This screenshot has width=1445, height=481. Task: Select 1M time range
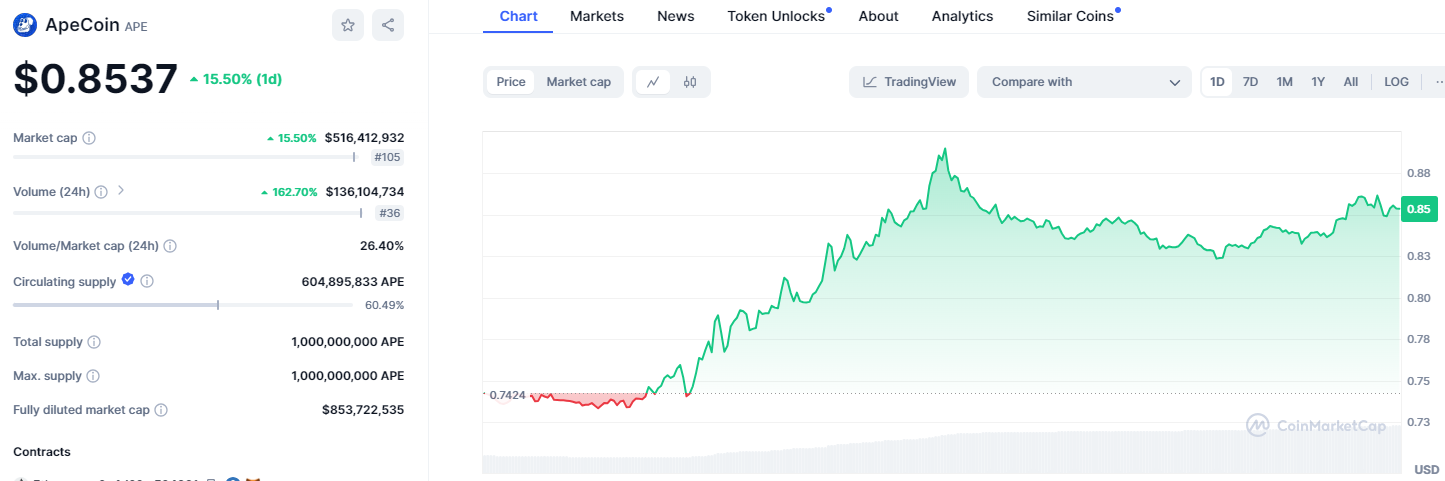coord(1285,82)
